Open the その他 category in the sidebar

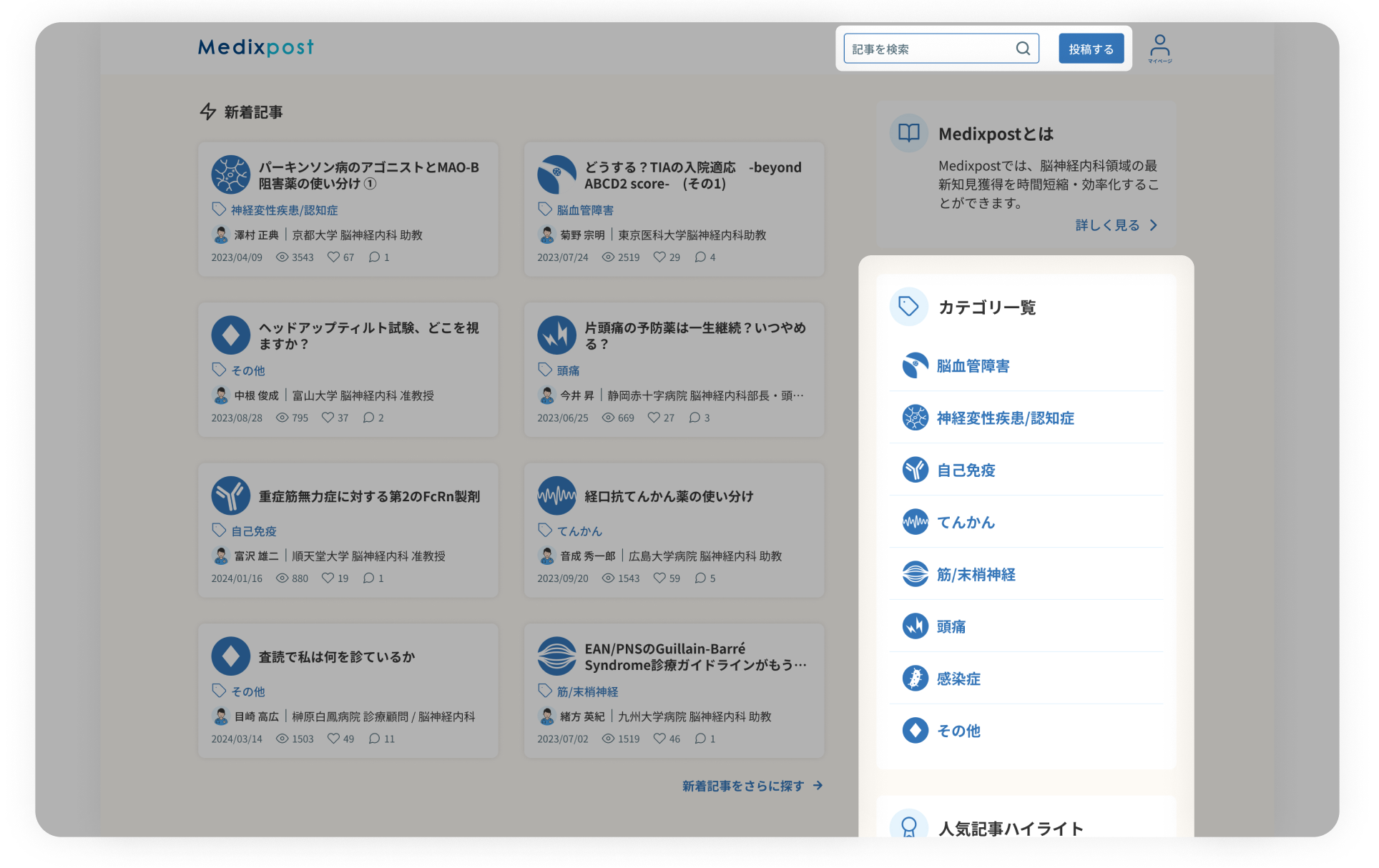958,731
